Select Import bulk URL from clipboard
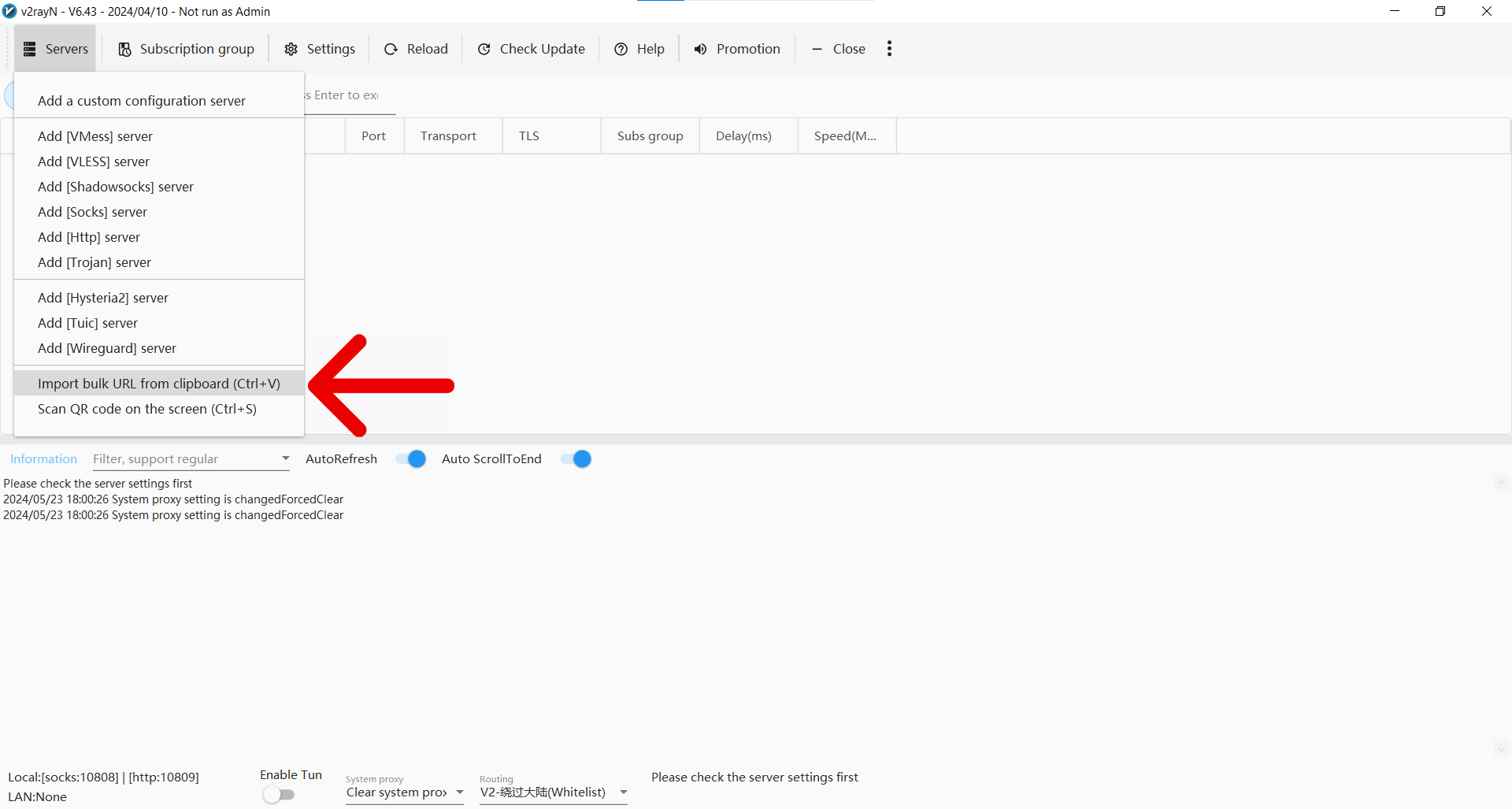The width and height of the screenshot is (1512, 809). [159, 384]
